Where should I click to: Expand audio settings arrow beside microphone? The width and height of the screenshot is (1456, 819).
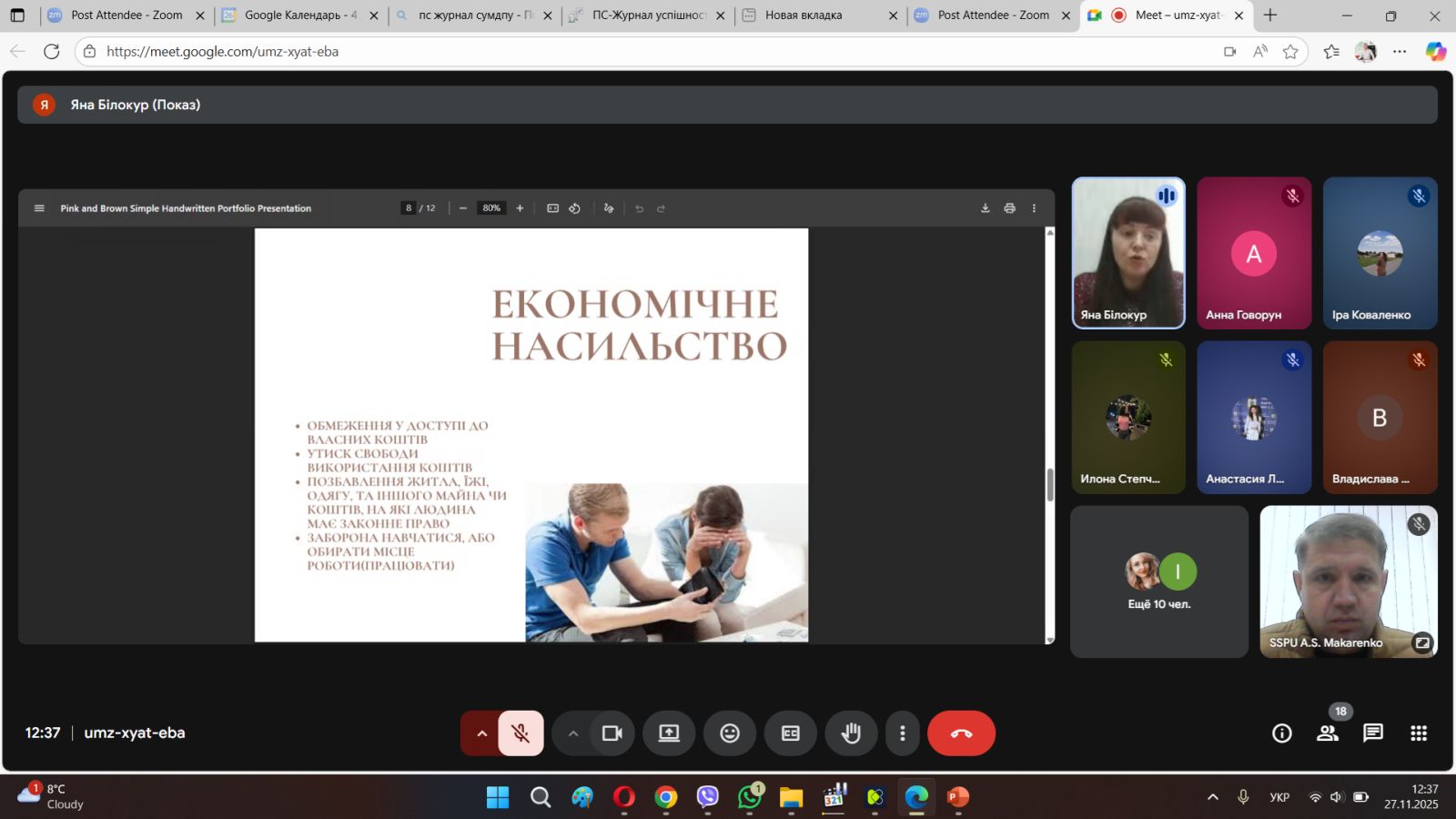coord(481,733)
